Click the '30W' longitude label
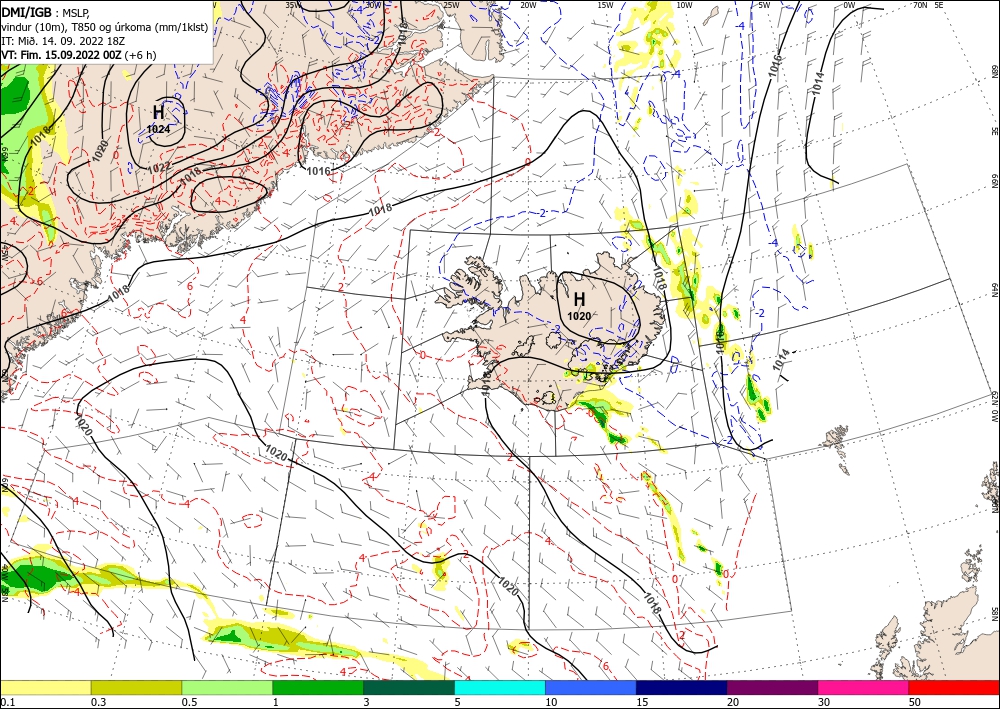The height and width of the screenshot is (709, 1000). 373,5
